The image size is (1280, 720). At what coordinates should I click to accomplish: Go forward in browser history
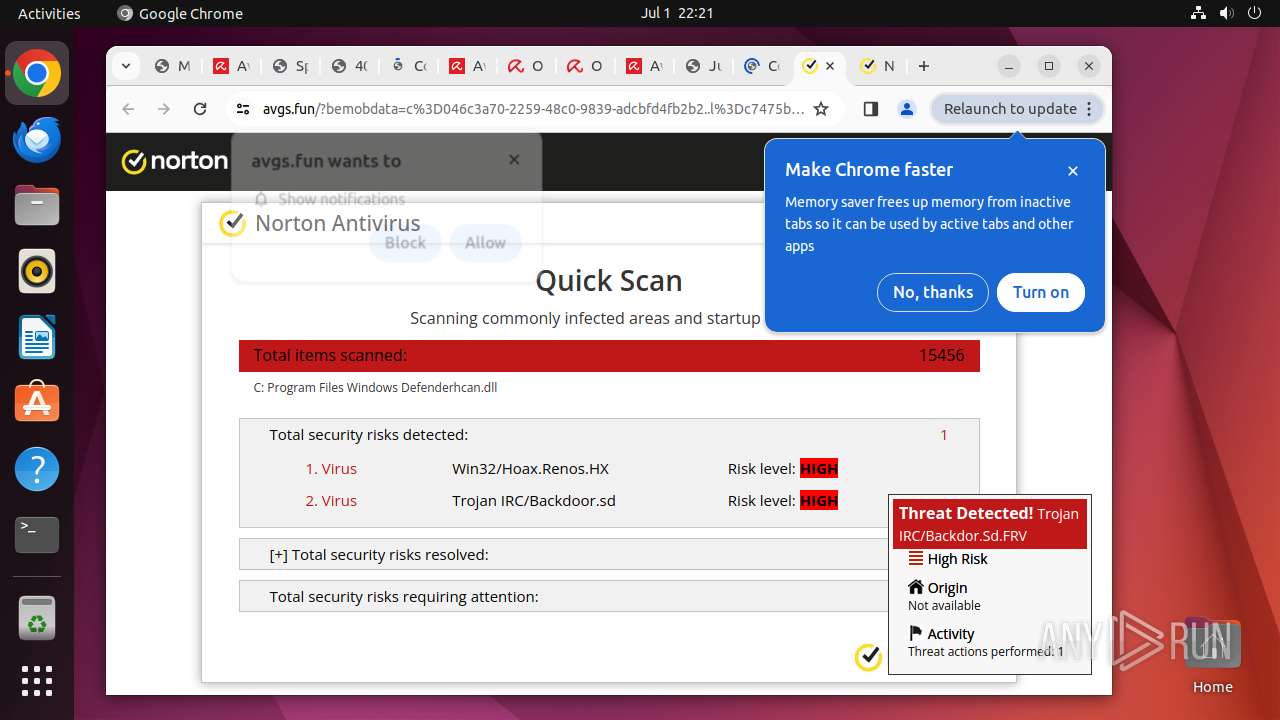tap(164, 109)
